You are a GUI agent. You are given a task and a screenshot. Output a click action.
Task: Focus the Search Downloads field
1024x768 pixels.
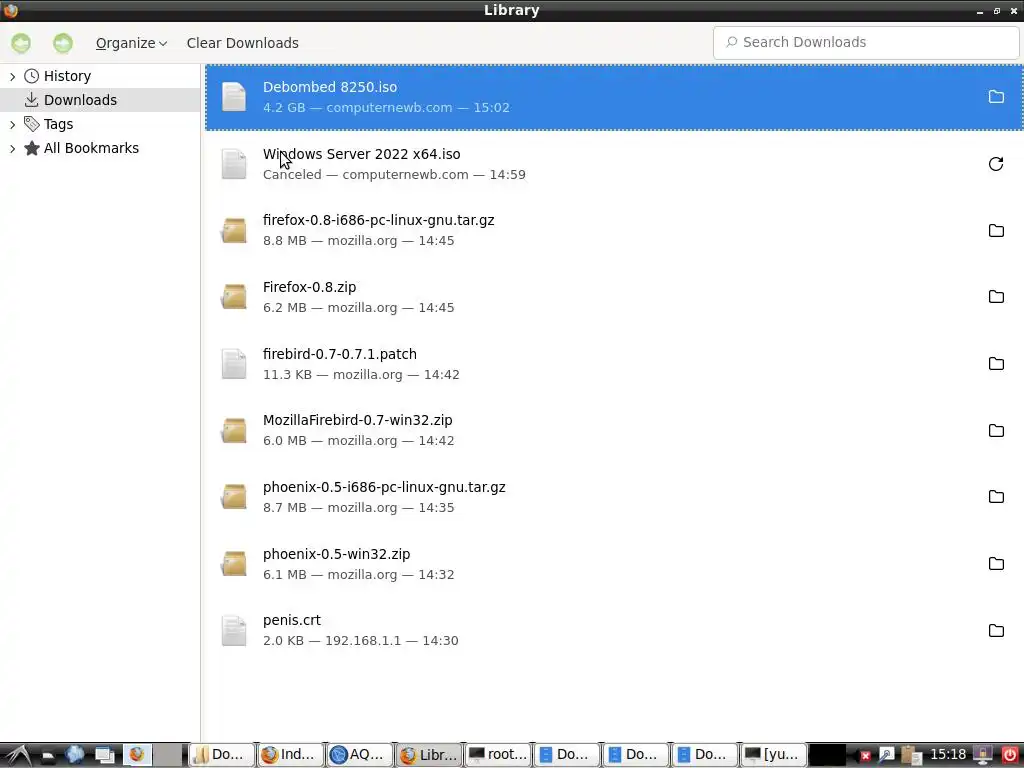coord(866,42)
